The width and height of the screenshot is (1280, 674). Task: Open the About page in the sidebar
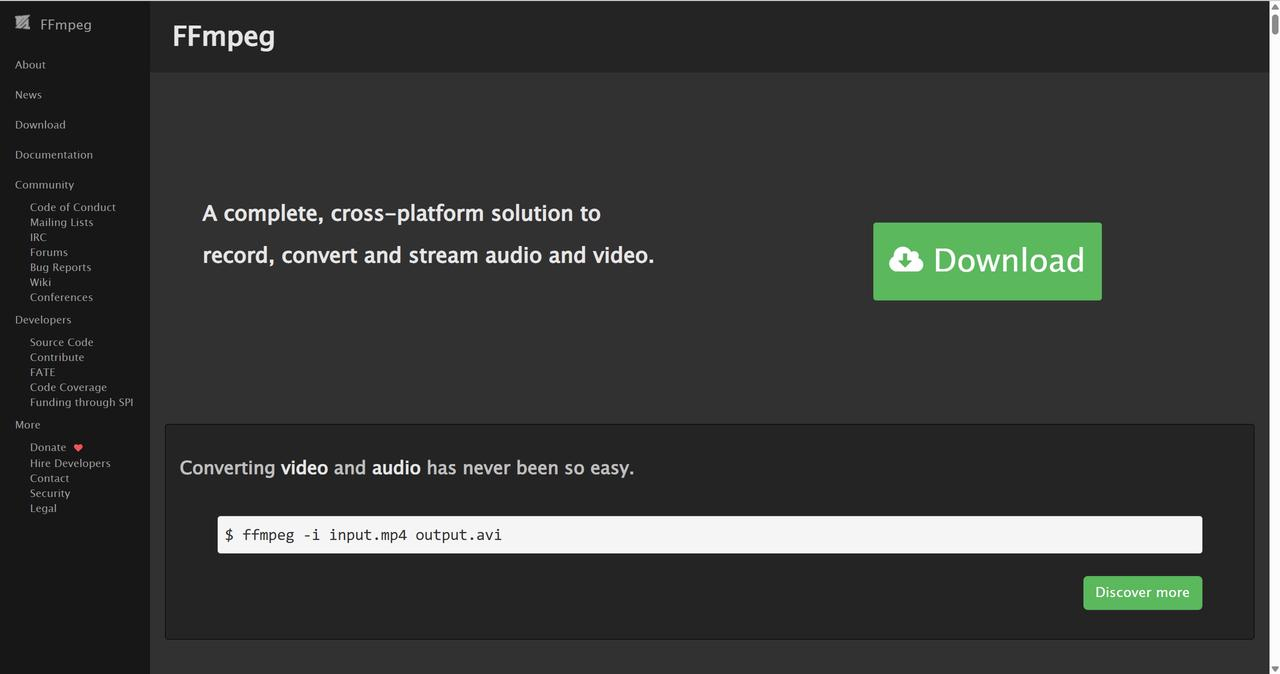point(30,65)
